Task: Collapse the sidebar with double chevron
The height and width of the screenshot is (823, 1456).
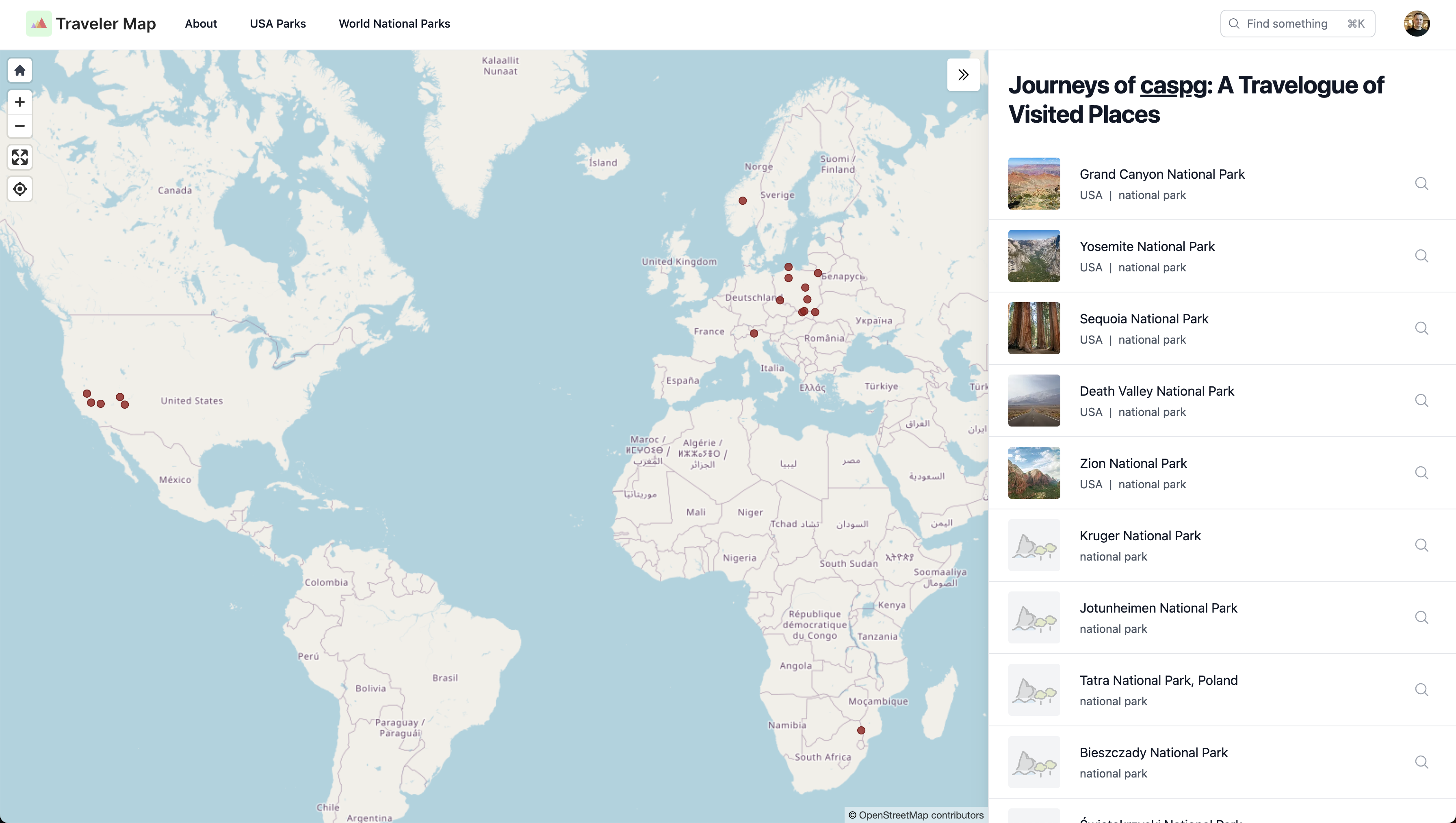Action: (963, 75)
